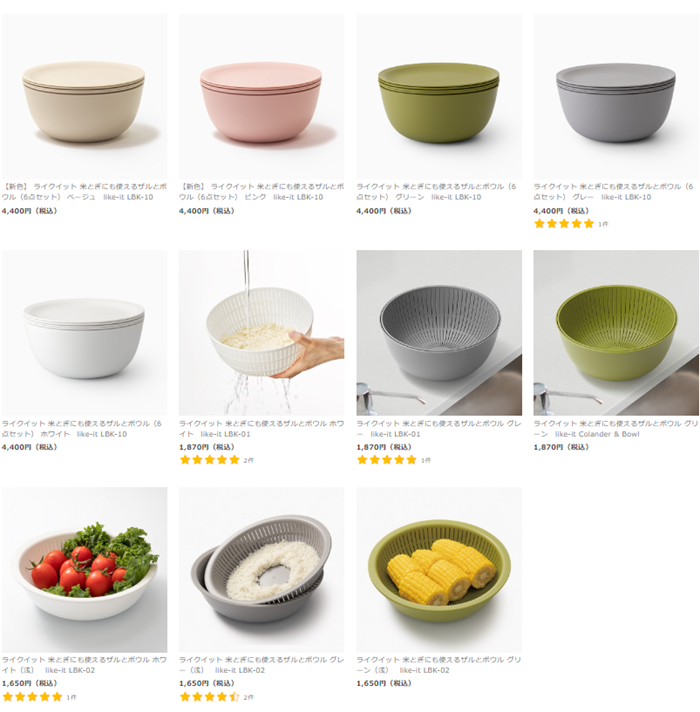Click the 4.5-star rating of gray shallow colander

click(x=210, y=696)
